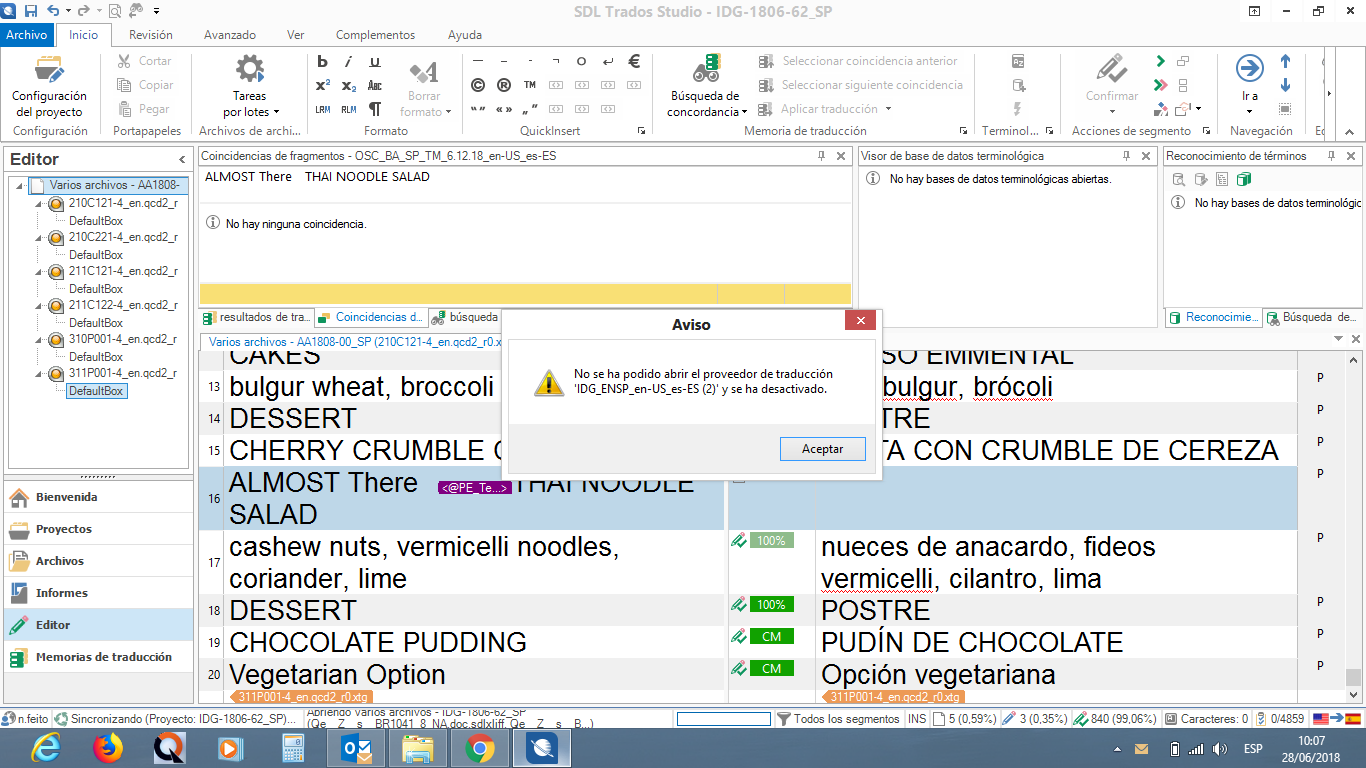Apply underline formatting
Screen dimensions: 1366x768
click(x=375, y=61)
